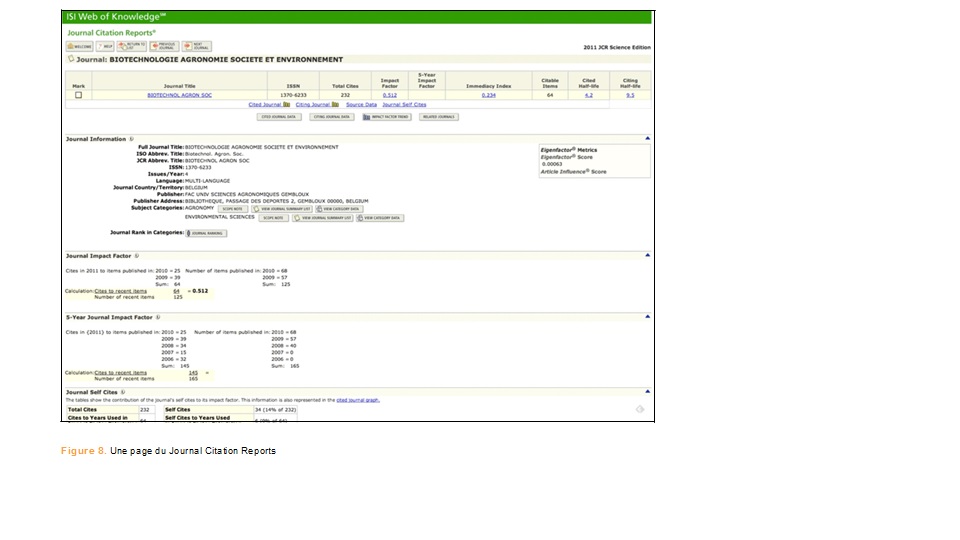Click the Cited Journal Data button
Image resolution: width=960 pixels, height=540 pixels.
pos(279,116)
